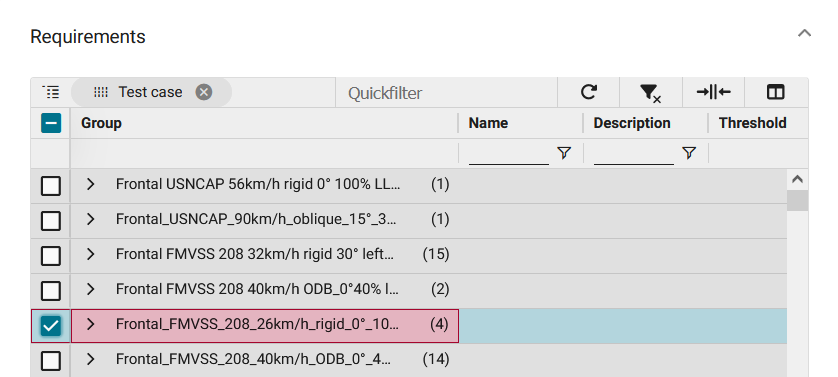Uncheck the Frontal_FMVSS_208_26km/h row checkbox
838x377 pixels.
point(51,326)
